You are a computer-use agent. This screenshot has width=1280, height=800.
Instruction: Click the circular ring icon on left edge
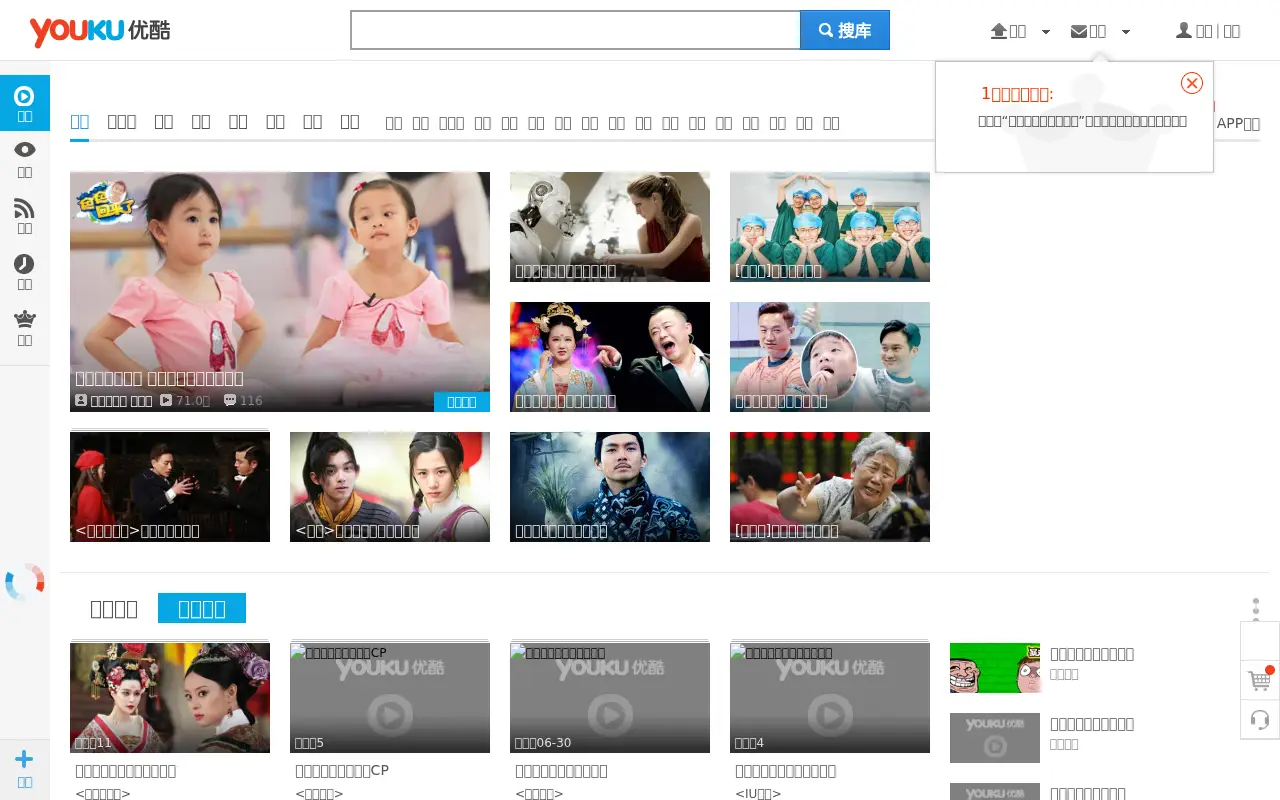pos(25,582)
